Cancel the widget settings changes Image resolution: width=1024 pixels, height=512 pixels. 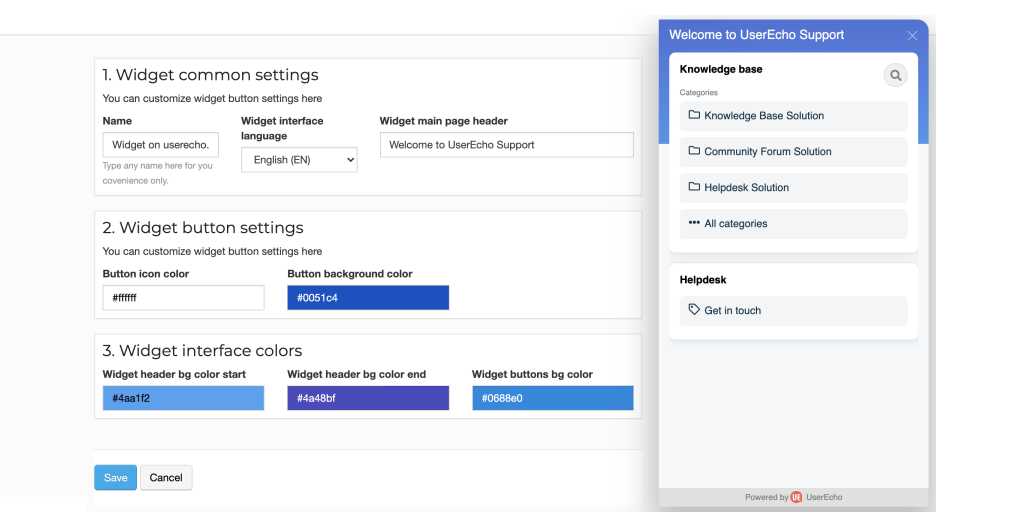click(x=166, y=477)
